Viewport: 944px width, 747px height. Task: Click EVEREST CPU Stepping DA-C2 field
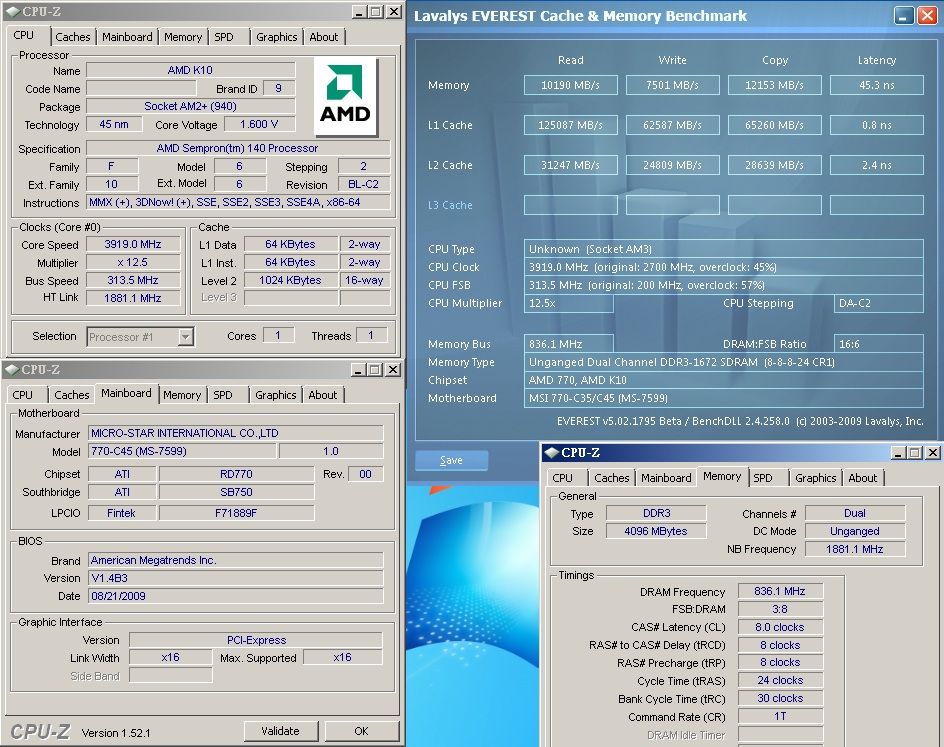[879, 303]
